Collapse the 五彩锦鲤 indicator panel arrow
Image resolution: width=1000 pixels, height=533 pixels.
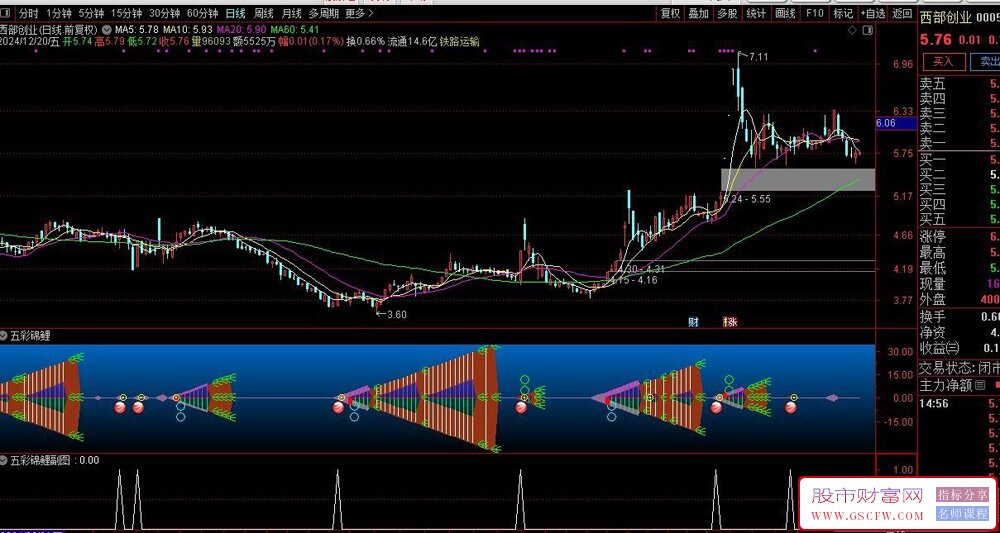click(x=4, y=335)
